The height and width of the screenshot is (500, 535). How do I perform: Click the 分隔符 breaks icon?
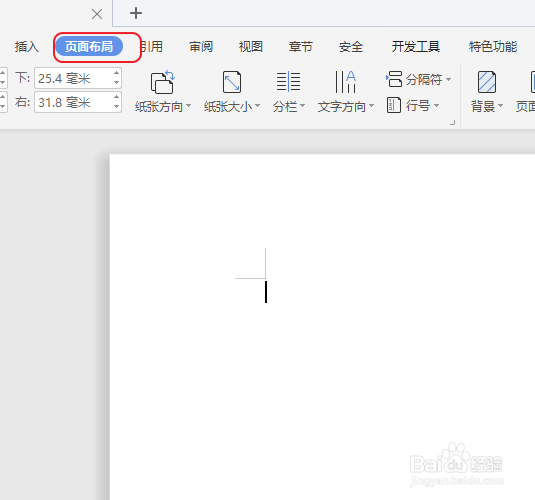click(394, 79)
